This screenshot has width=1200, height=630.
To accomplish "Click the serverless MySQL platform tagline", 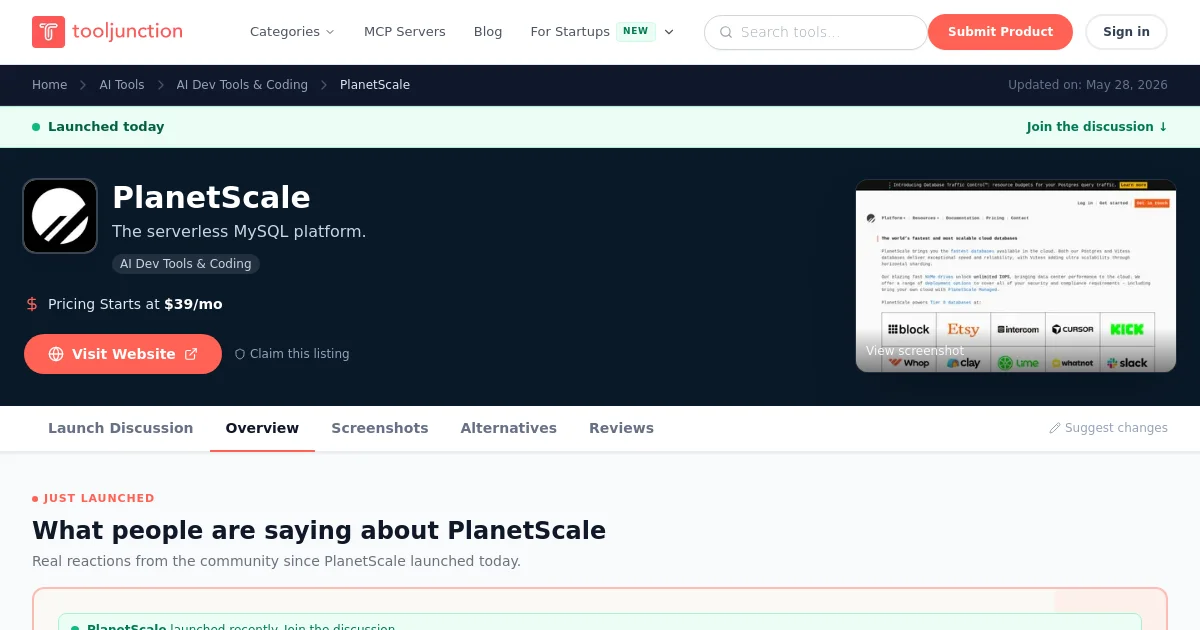I will click(x=239, y=232).
